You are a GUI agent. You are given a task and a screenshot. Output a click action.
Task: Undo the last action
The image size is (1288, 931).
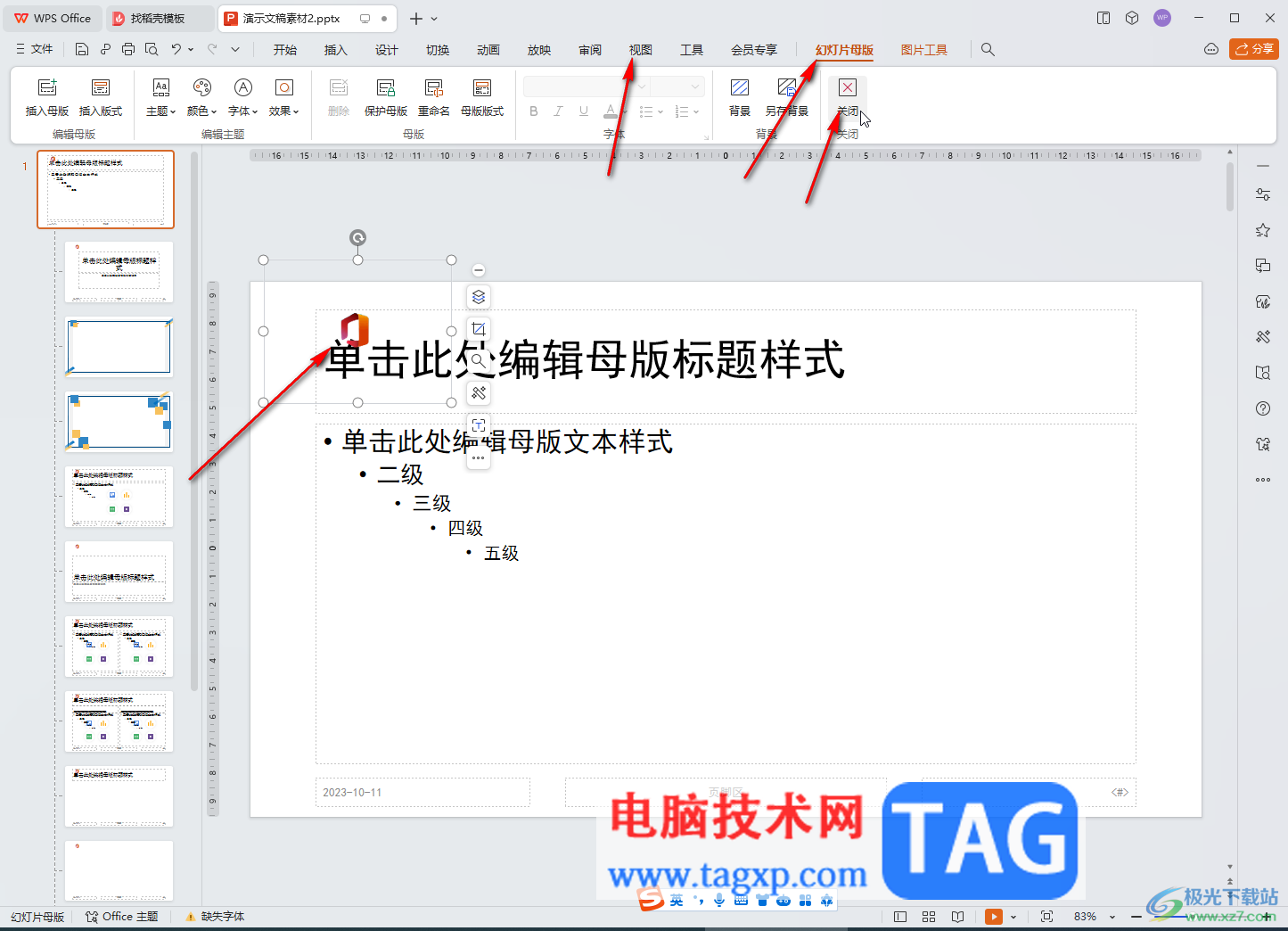pos(176,50)
